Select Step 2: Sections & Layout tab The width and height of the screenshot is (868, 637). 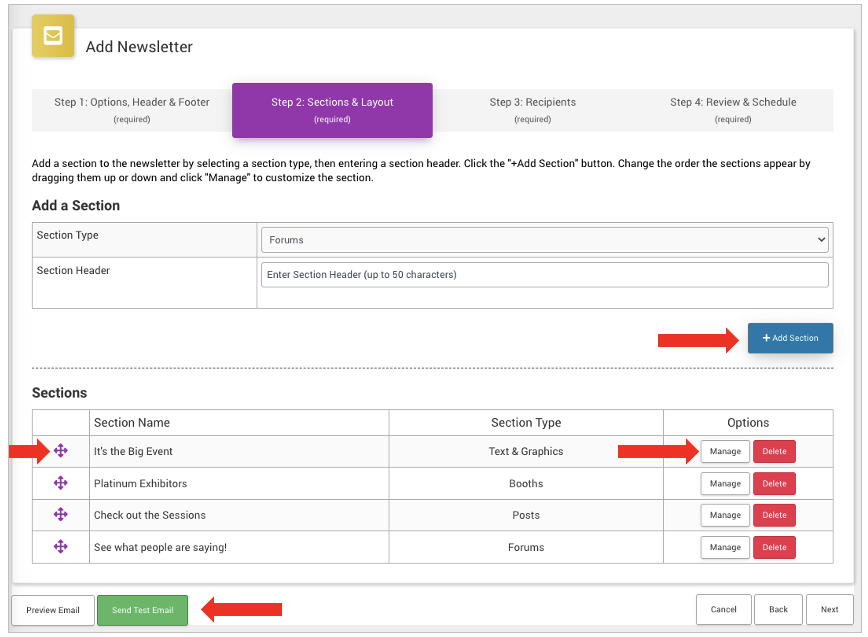(x=332, y=109)
